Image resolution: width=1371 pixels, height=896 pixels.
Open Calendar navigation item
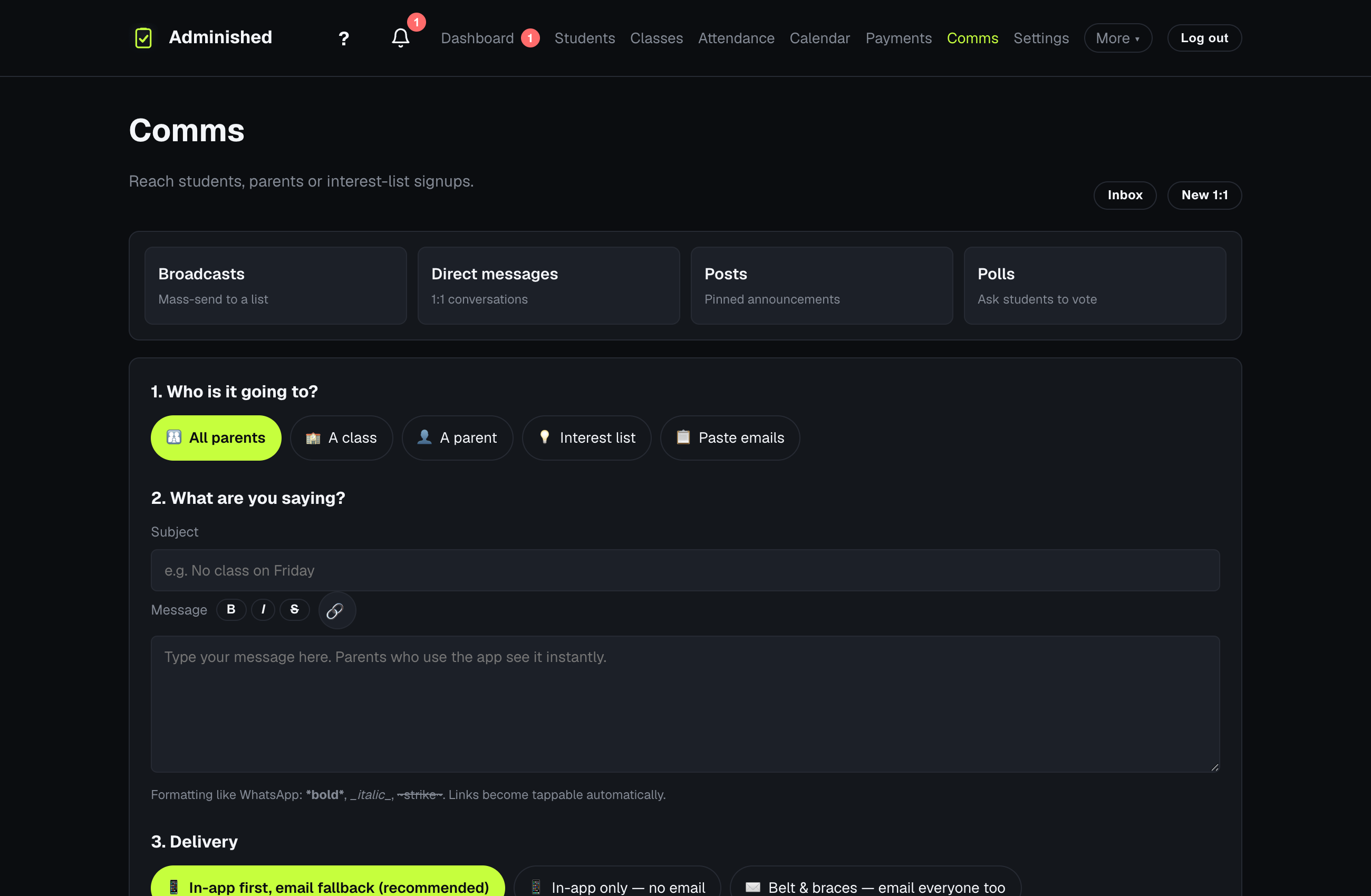pyautogui.click(x=820, y=38)
